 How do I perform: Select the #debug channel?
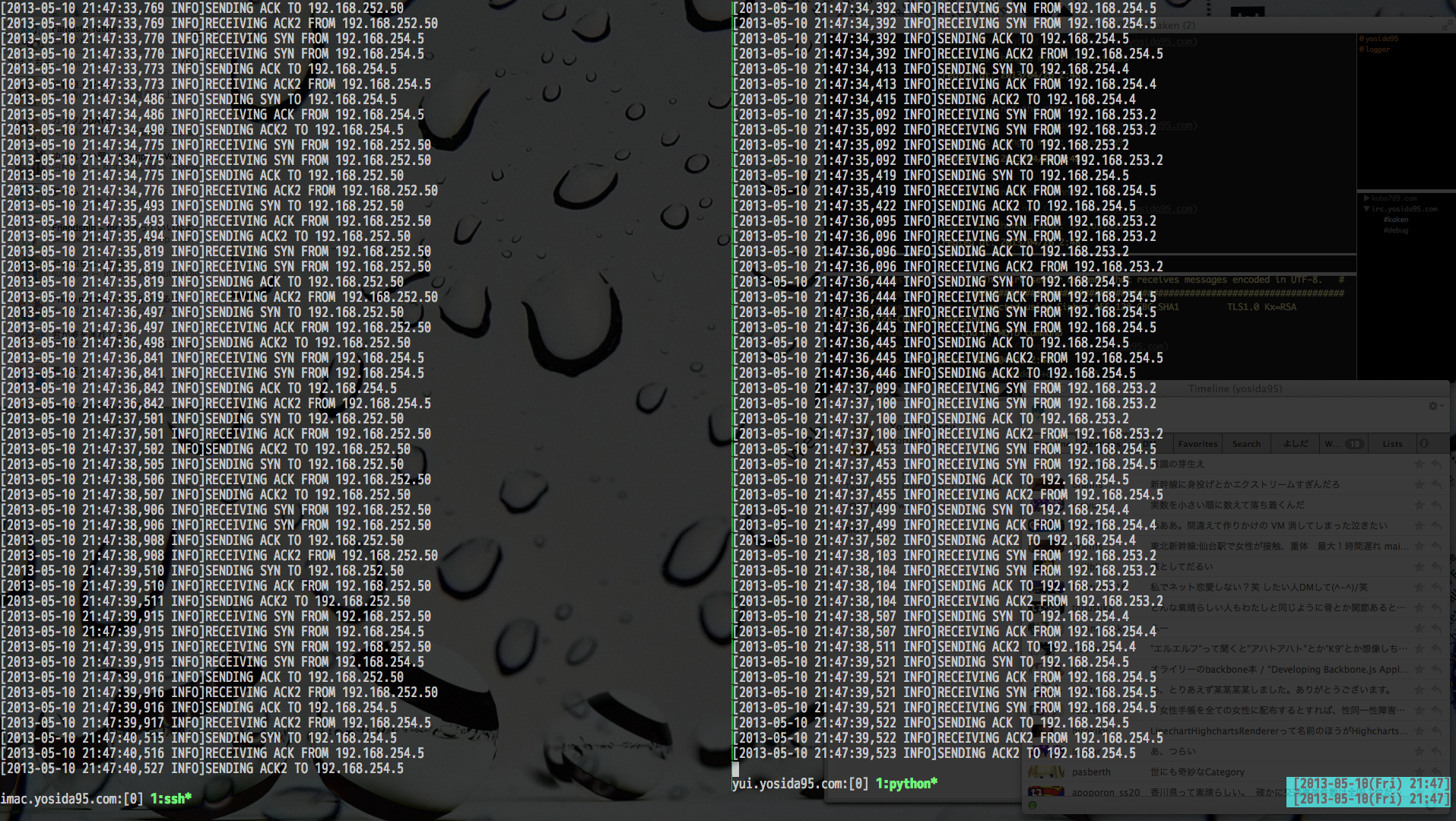pos(1395,230)
